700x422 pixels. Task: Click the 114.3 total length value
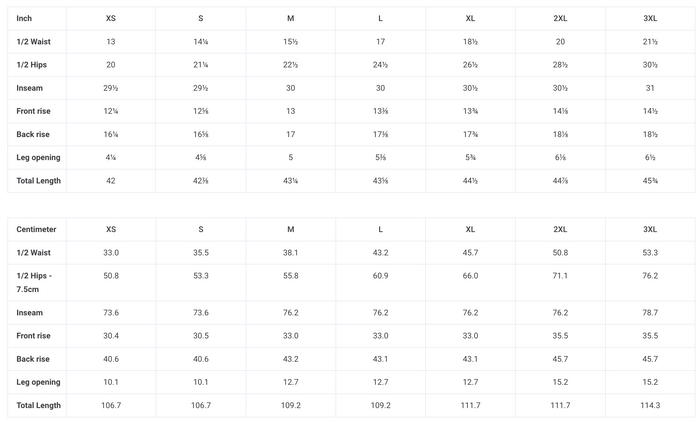(x=650, y=405)
